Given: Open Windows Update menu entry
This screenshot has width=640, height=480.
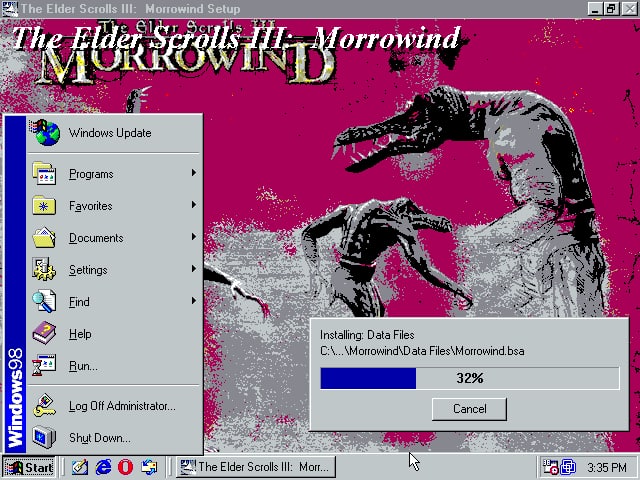Looking at the screenshot, I should click(x=114, y=133).
